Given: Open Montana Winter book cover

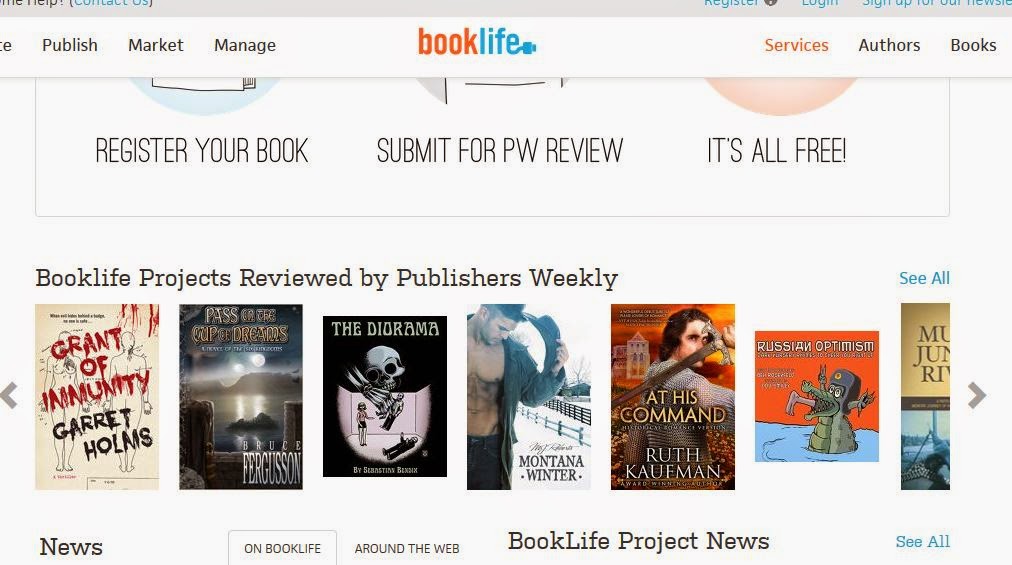Looking at the screenshot, I should pyautogui.click(x=529, y=396).
